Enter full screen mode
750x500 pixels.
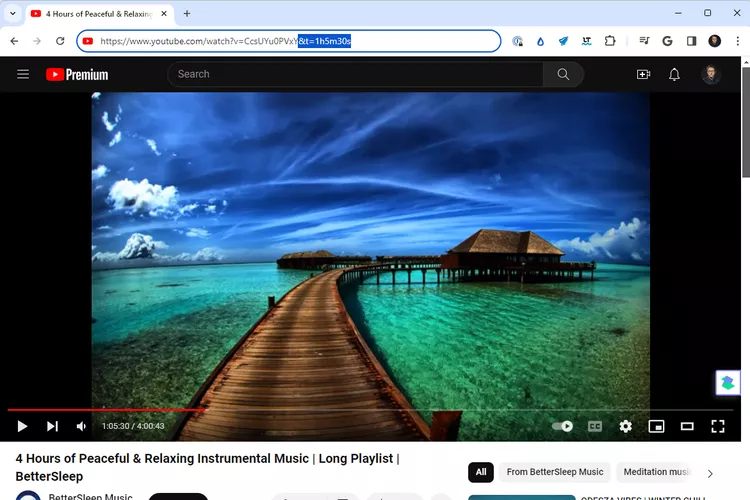click(x=717, y=426)
